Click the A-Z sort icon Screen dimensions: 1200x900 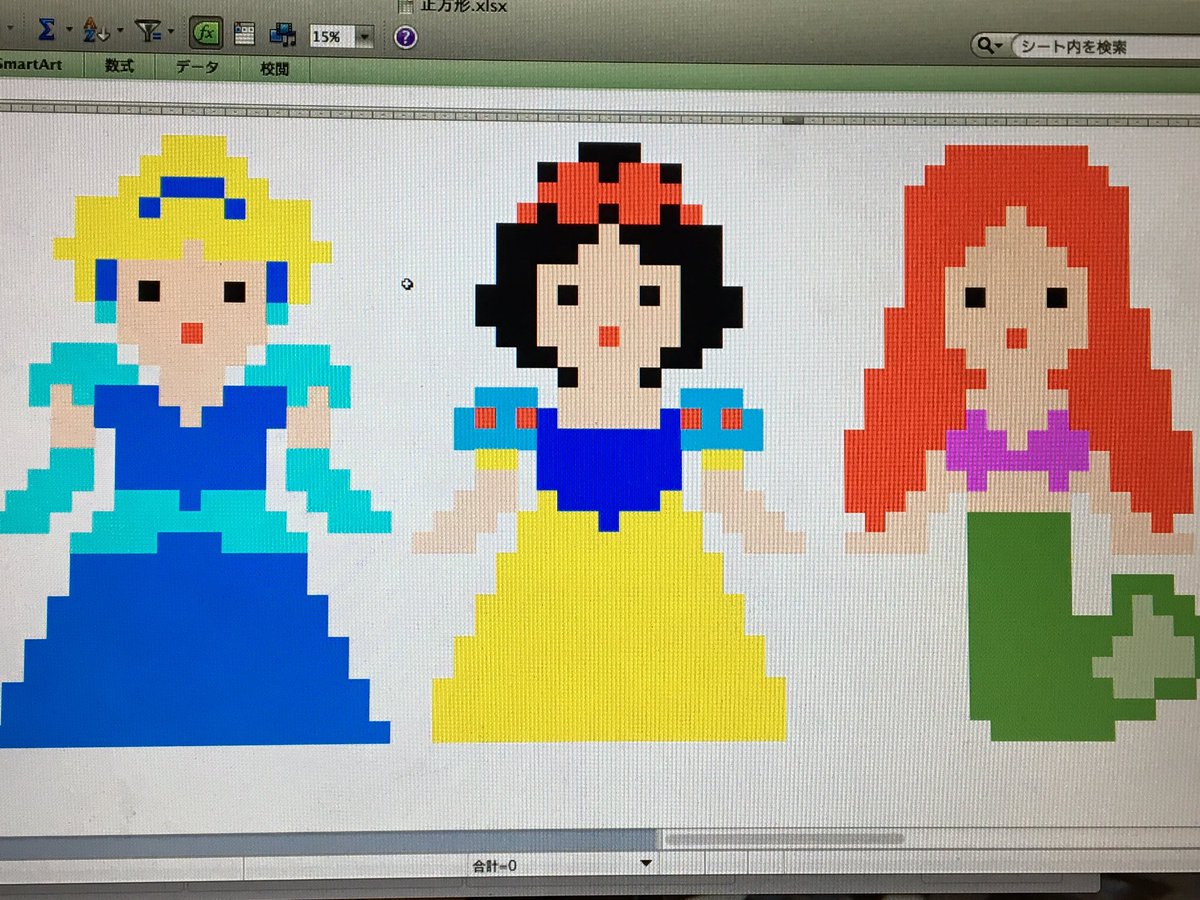(96, 31)
